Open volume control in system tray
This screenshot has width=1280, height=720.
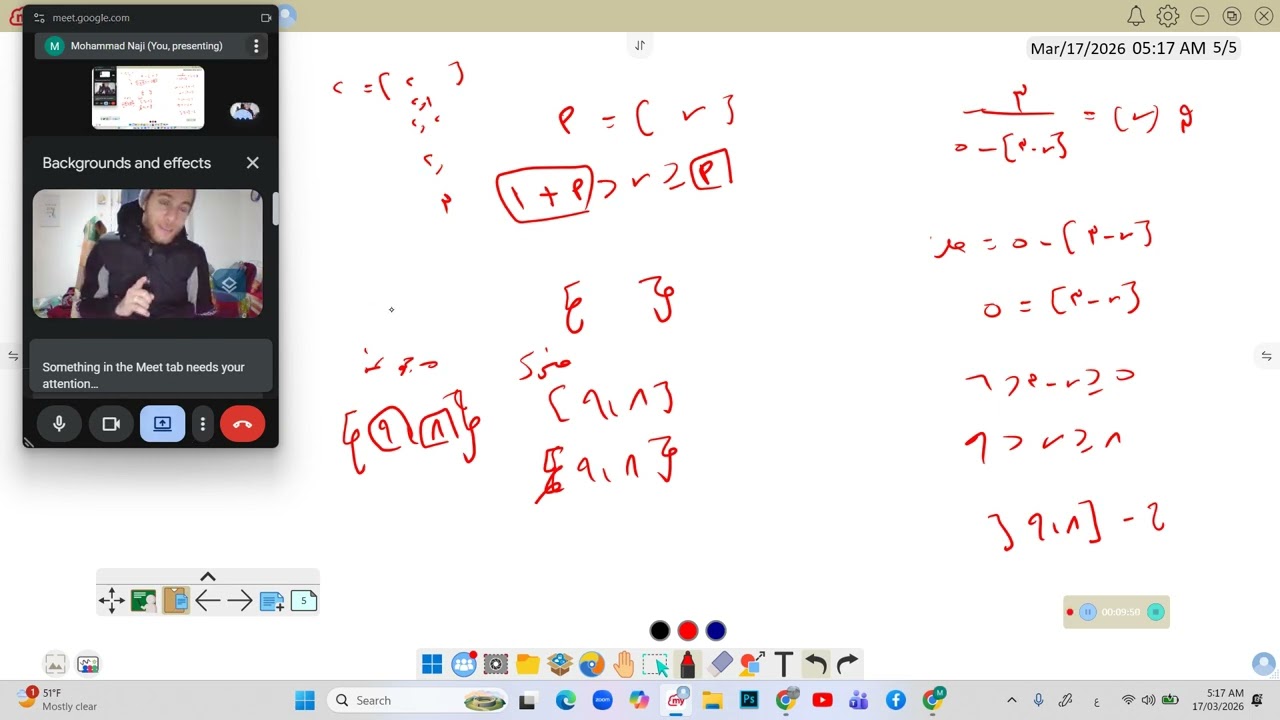(1148, 700)
